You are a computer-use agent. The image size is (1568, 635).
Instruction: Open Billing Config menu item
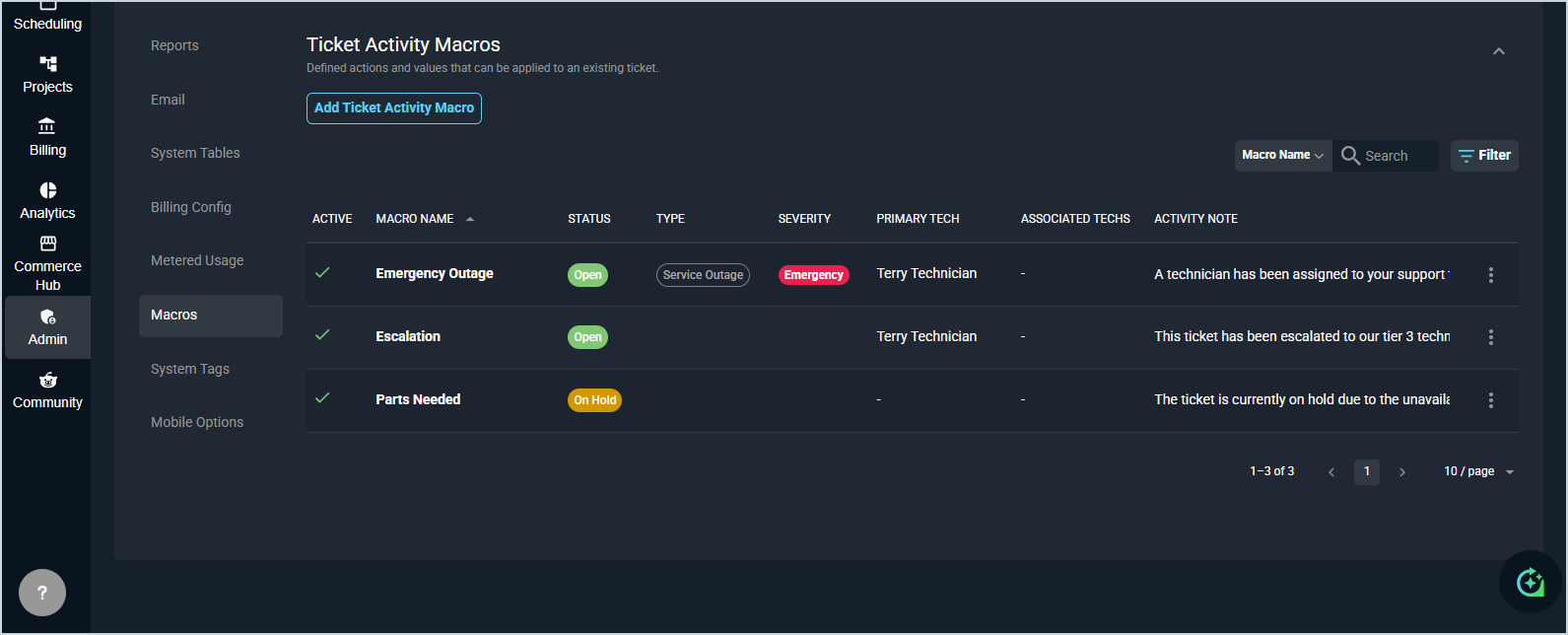click(191, 207)
